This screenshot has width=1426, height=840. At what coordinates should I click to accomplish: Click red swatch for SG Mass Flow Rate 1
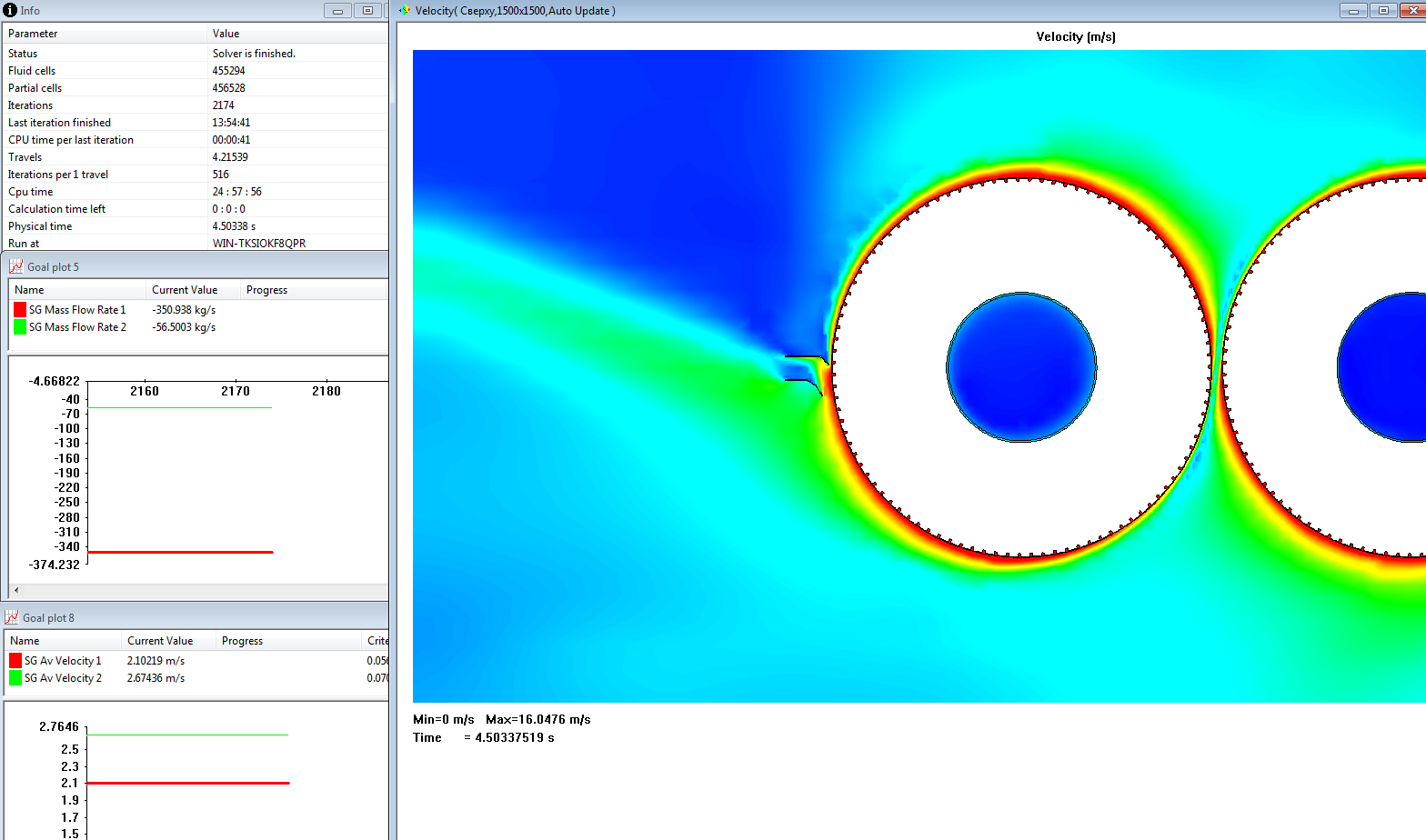pos(20,310)
